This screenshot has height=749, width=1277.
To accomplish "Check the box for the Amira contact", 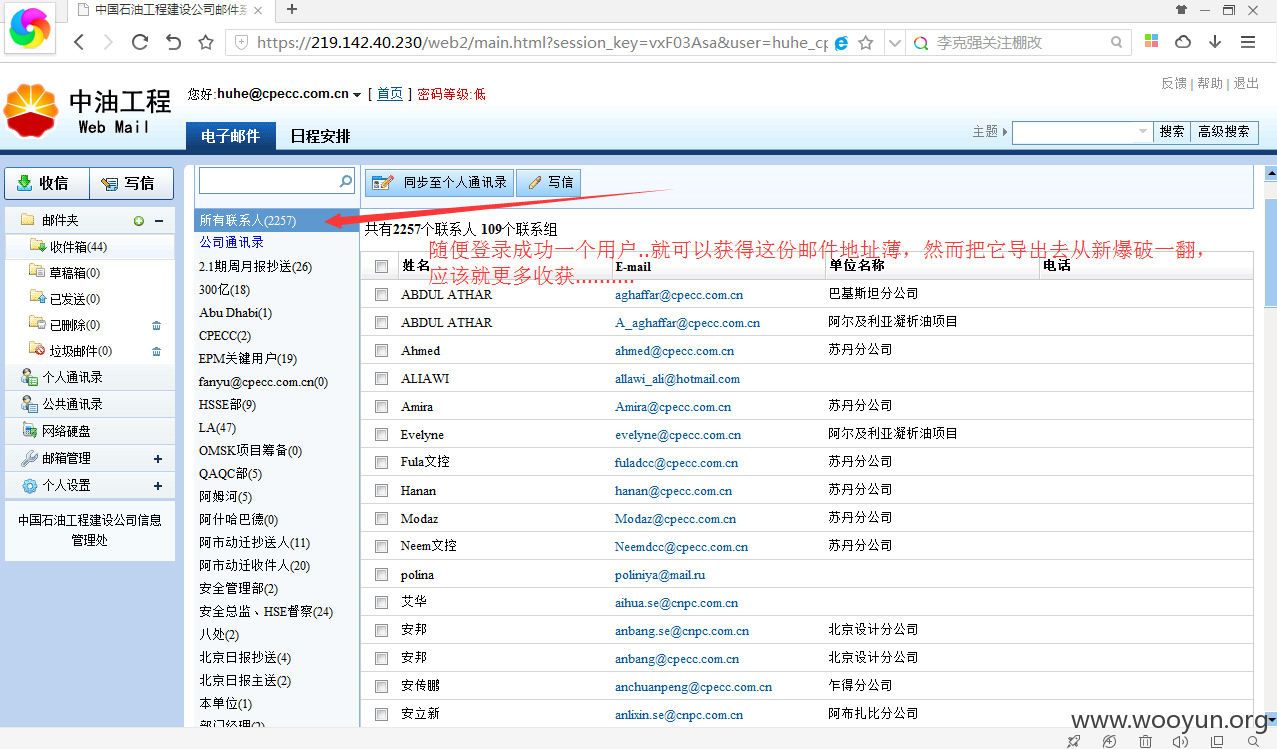I will (381, 406).
